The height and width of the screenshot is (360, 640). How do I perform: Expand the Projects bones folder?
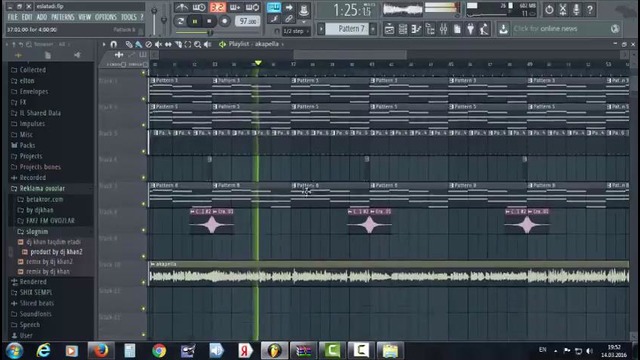(36, 167)
